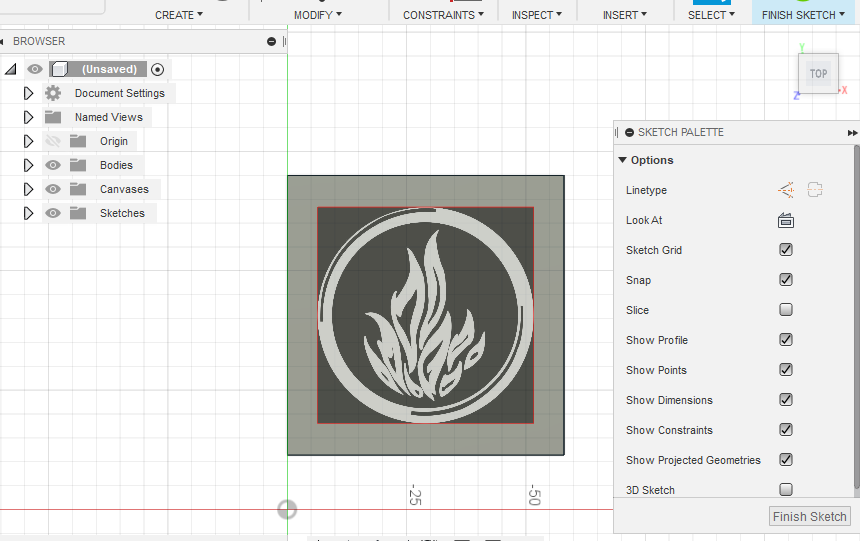Image resolution: width=860 pixels, height=541 pixels.
Task: Select the centerline Linetype icon
Action: 815,190
